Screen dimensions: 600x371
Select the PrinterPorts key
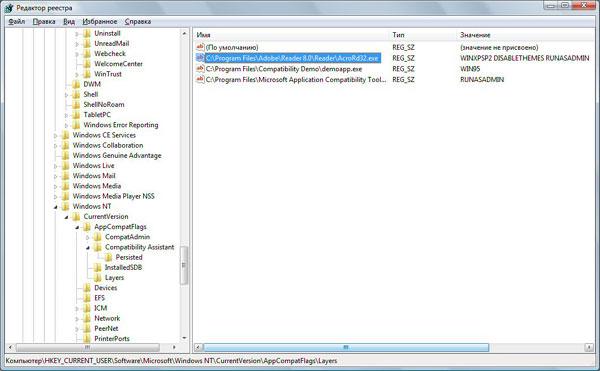pos(112,338)
